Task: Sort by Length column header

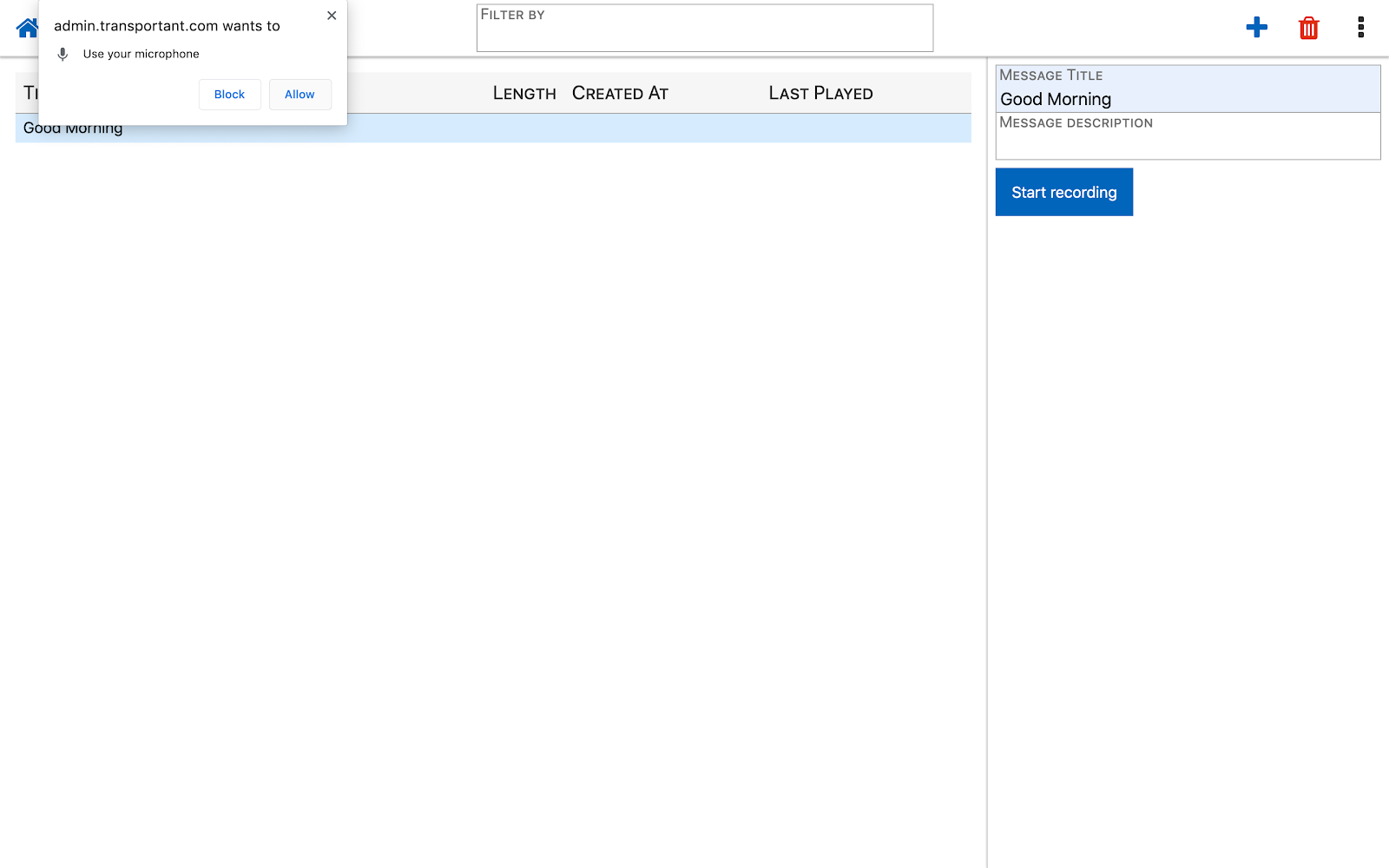Action: (524, 93)
